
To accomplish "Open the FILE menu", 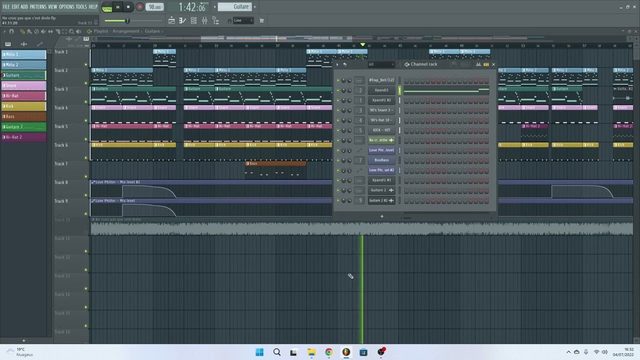I will (6, 7).
